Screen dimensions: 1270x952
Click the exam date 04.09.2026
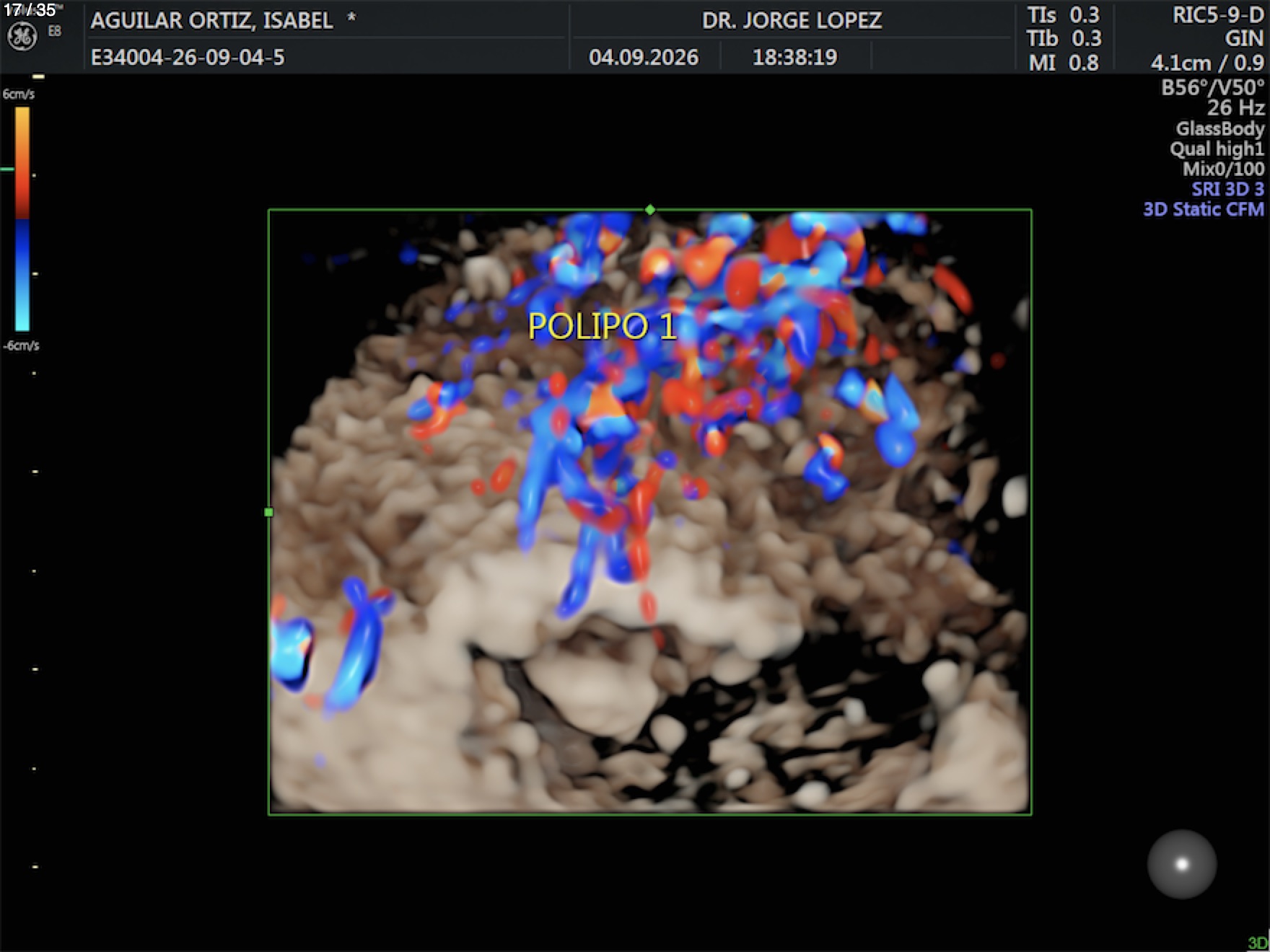tap(644, 57)
